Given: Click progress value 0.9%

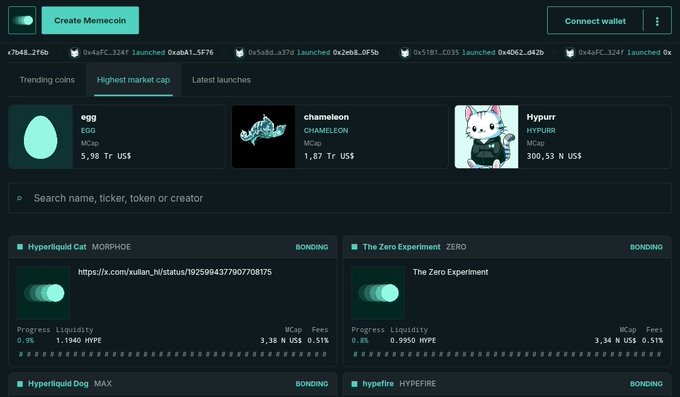Looking at the screenshot, I should [x=25, y=341].
